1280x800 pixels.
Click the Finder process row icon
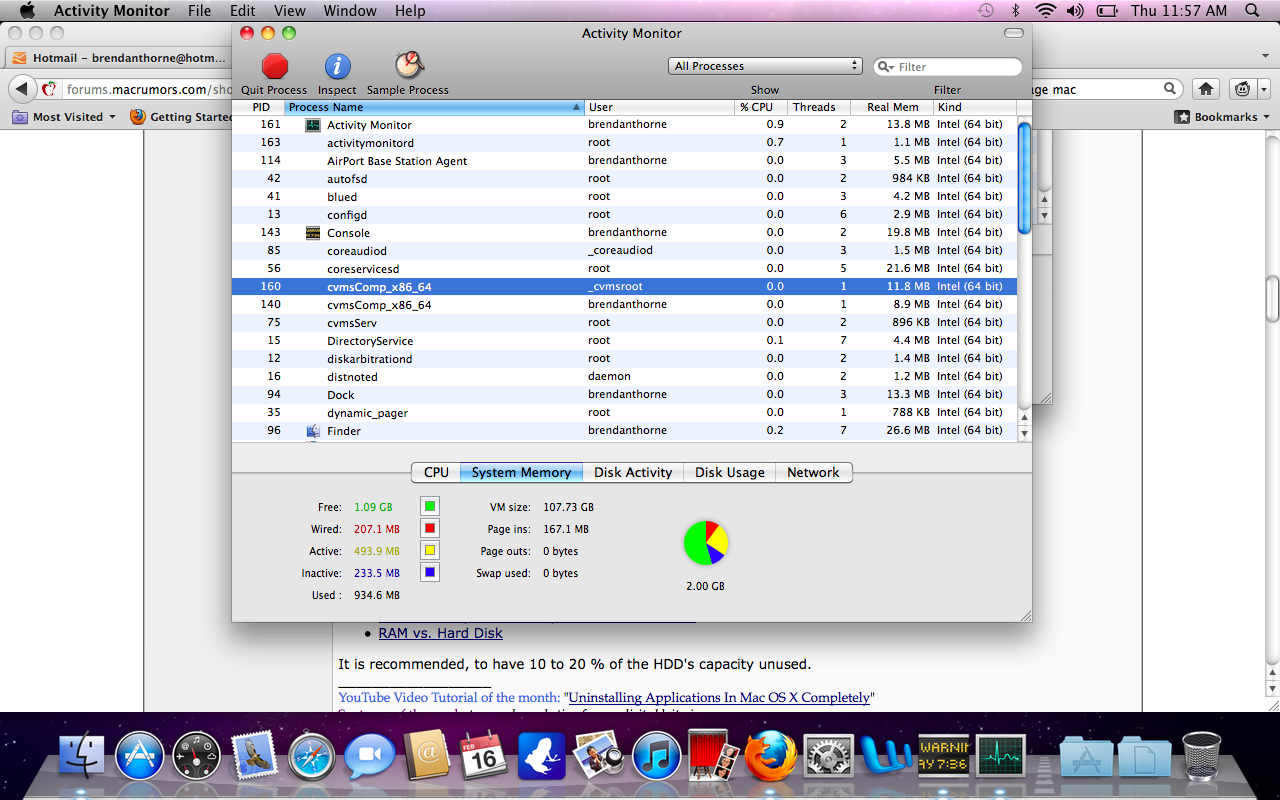pyautogui.click(x=312, y=431)
